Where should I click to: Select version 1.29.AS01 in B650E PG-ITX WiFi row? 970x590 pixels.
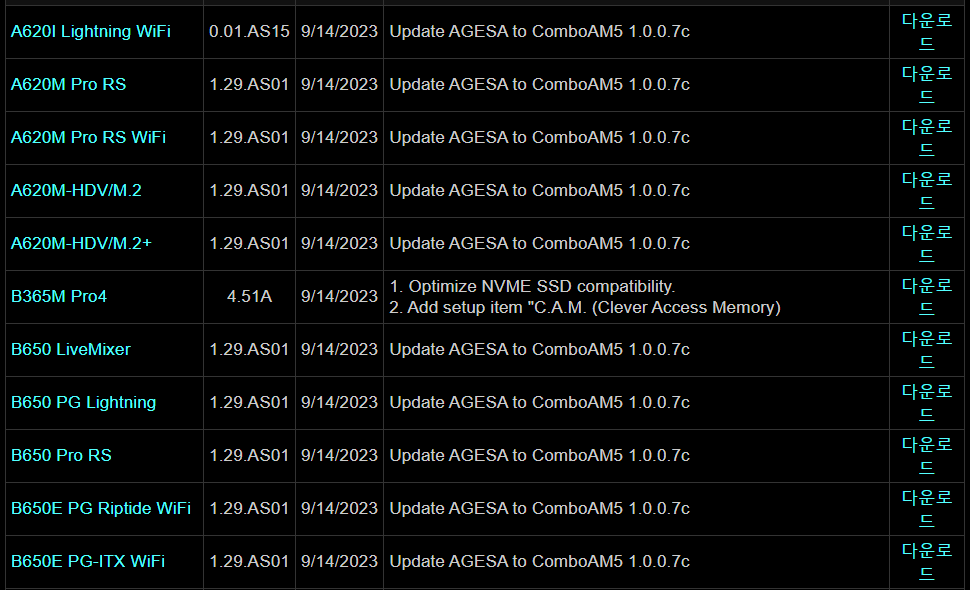click(249, 562)
